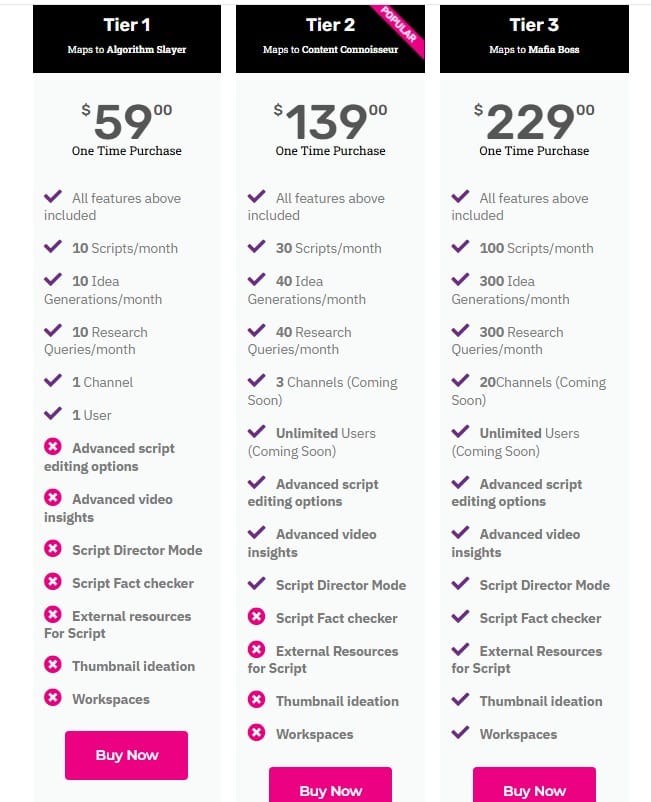Click Tier 3 Workspaces checkmark icon

point(460,733)
